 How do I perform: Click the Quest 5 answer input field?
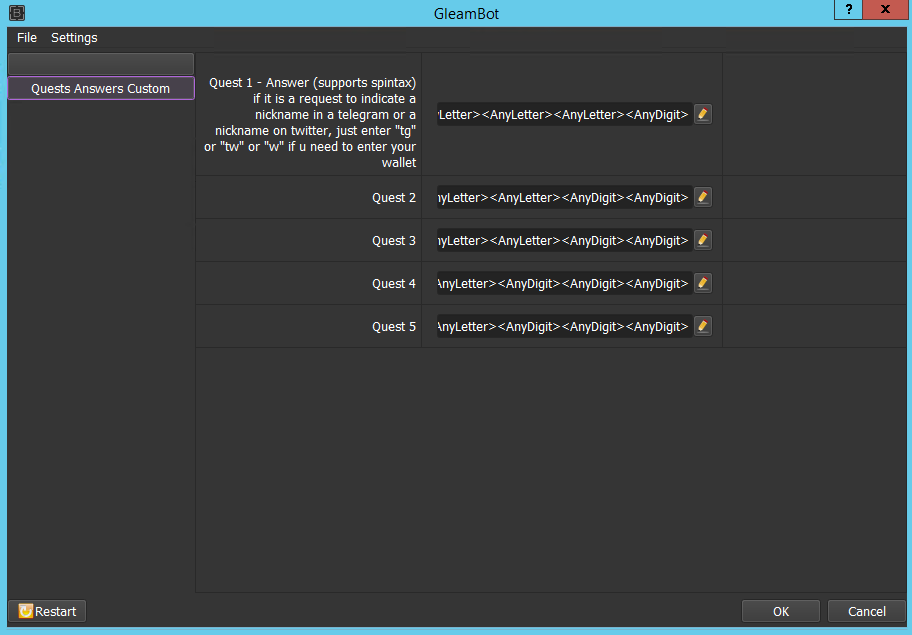click(x=564, y=327)
